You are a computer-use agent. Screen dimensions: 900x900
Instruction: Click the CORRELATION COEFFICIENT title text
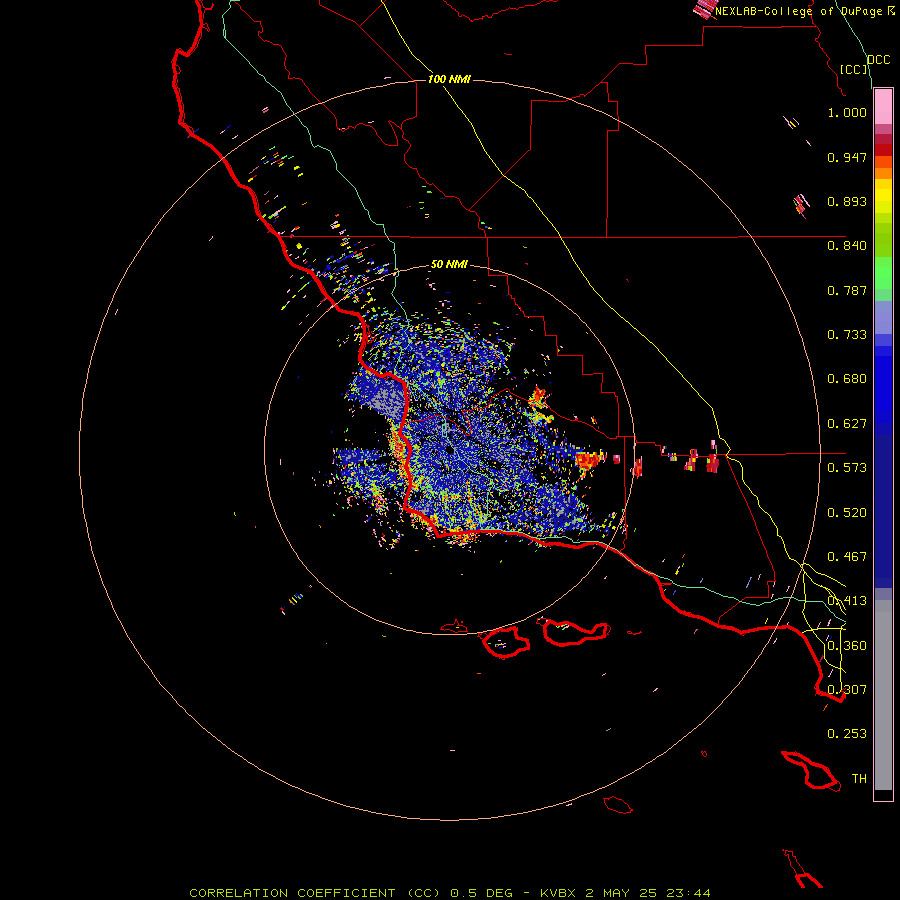pos(292,893)
